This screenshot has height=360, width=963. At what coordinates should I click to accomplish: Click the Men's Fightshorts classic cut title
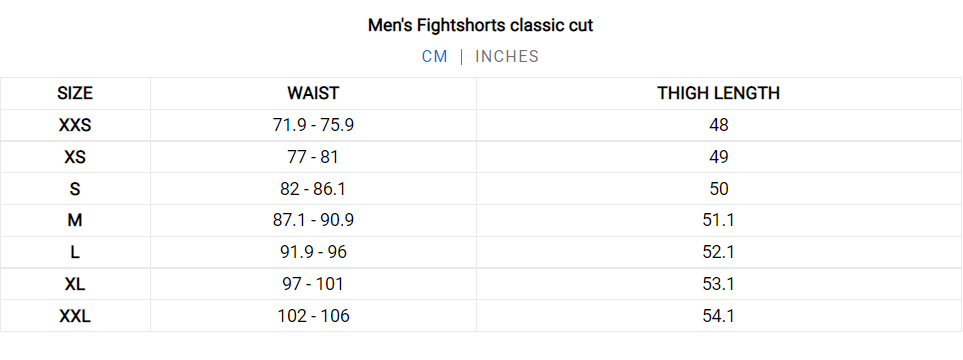point(481,26)
